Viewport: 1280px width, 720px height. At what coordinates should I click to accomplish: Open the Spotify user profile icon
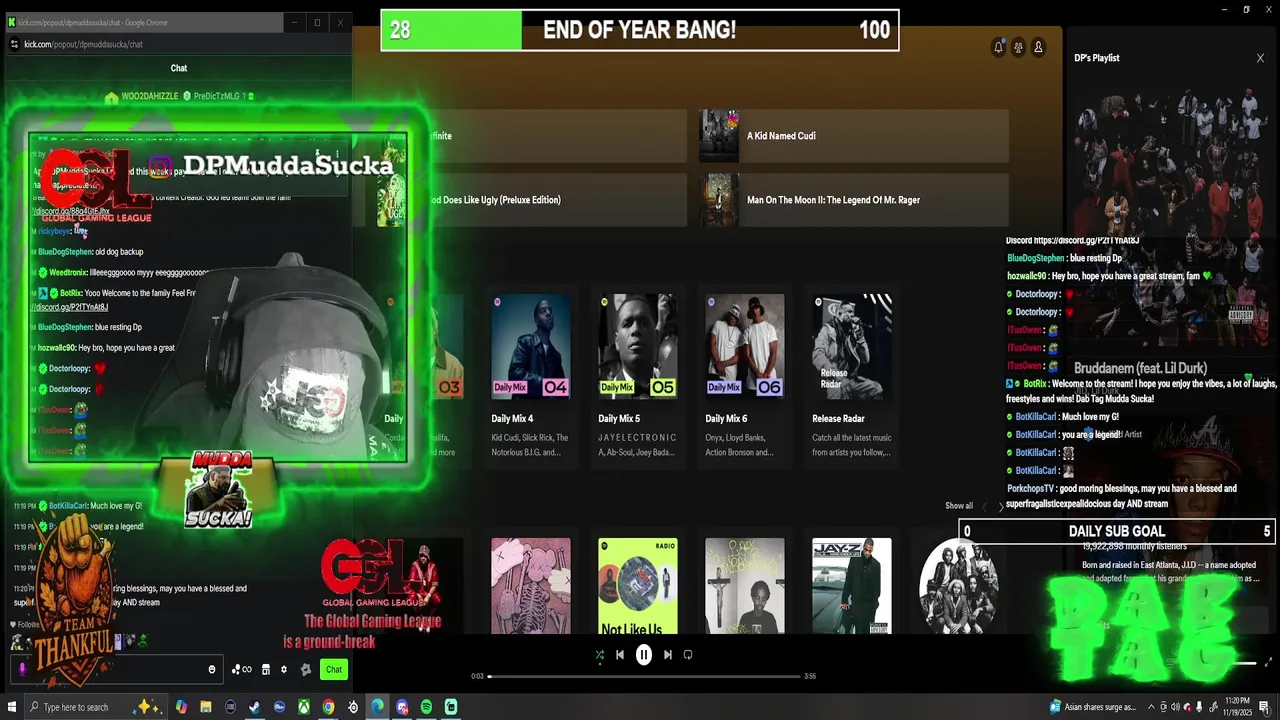pos(1038,47)
